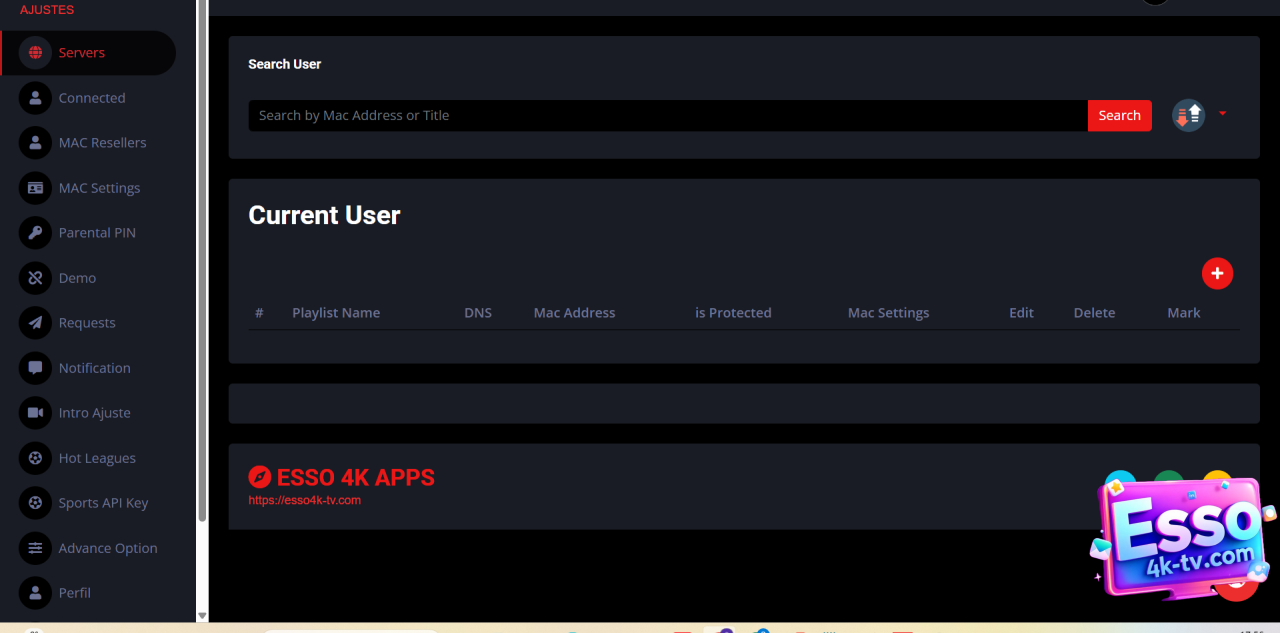
Task: Open the Sports API Key menu item
Action: (103, 503)
